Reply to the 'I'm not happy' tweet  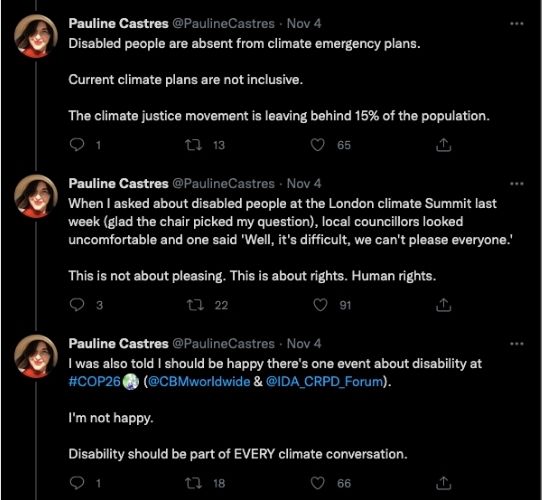point(77,483)
